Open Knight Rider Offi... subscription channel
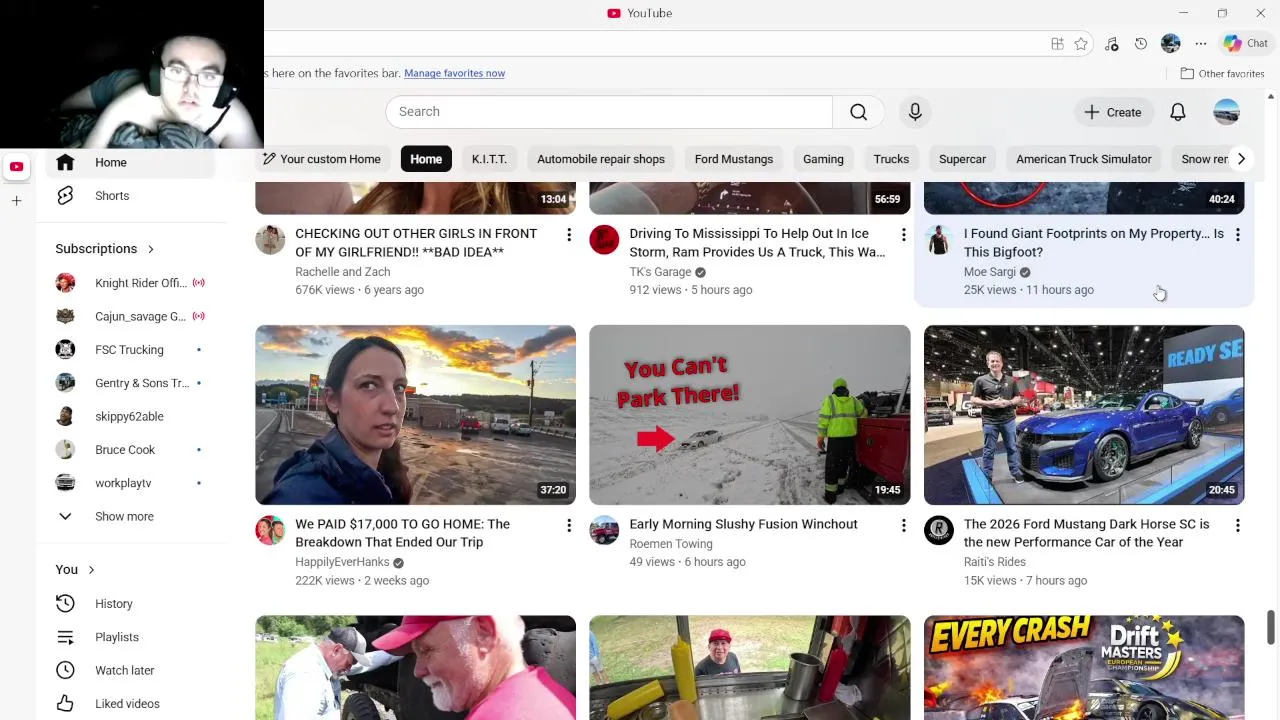The width and height of the screenshot is (1280, 720). tap(130, 283)
